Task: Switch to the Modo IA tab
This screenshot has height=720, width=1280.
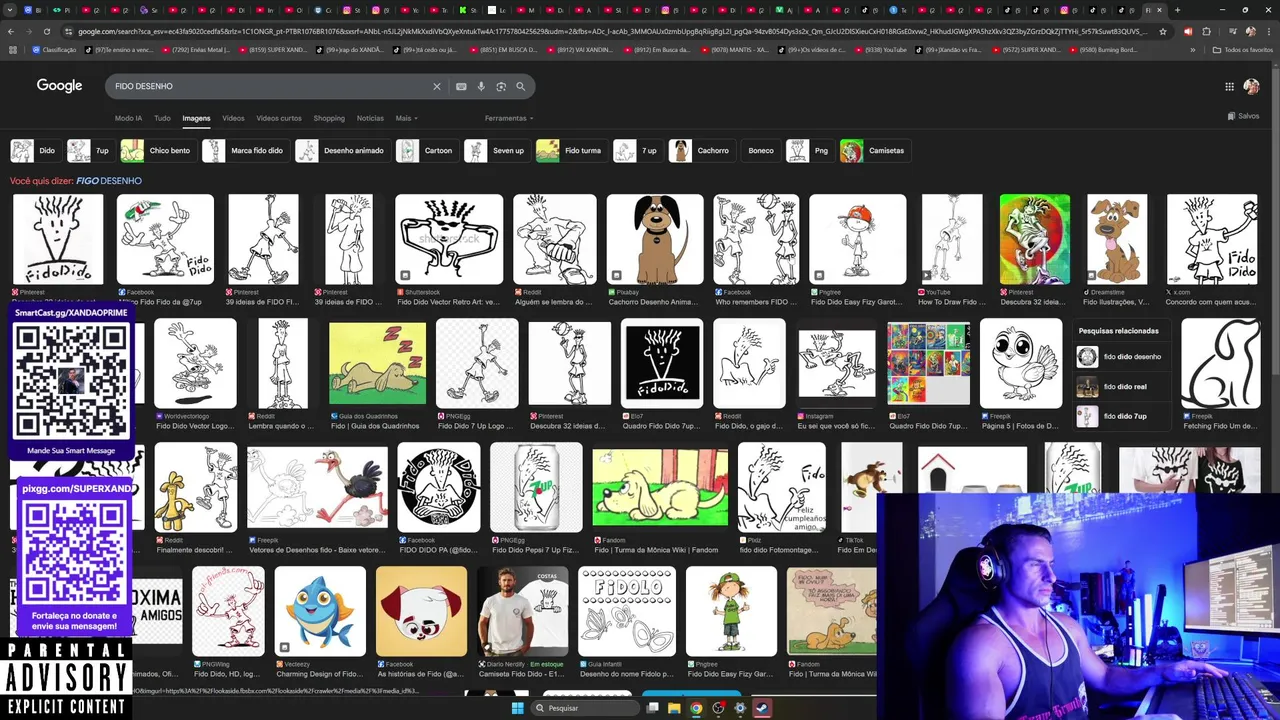Action: 128,118
